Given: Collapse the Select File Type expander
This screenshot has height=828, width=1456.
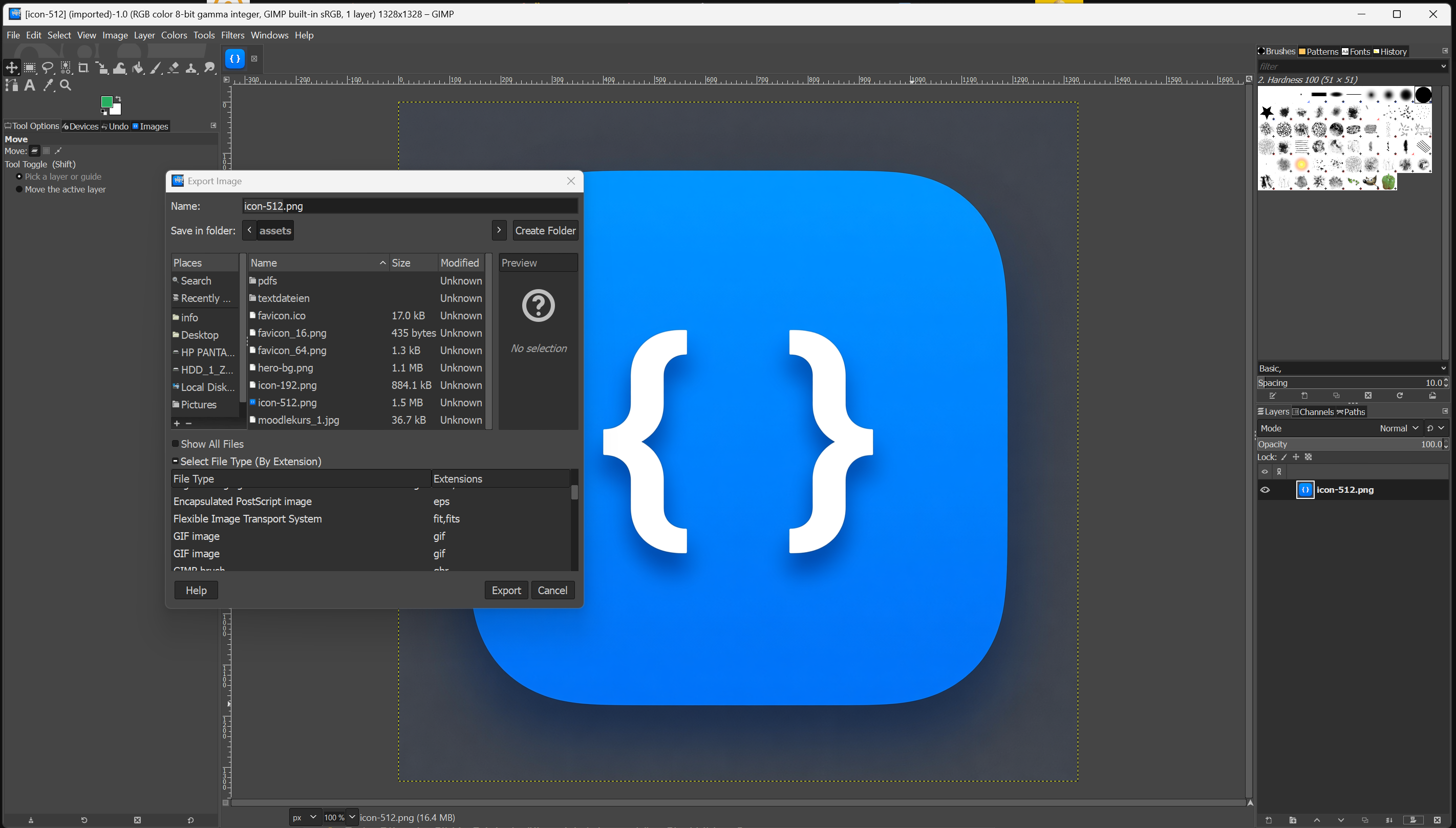Looking at the screenshot, I should point(175,461).
